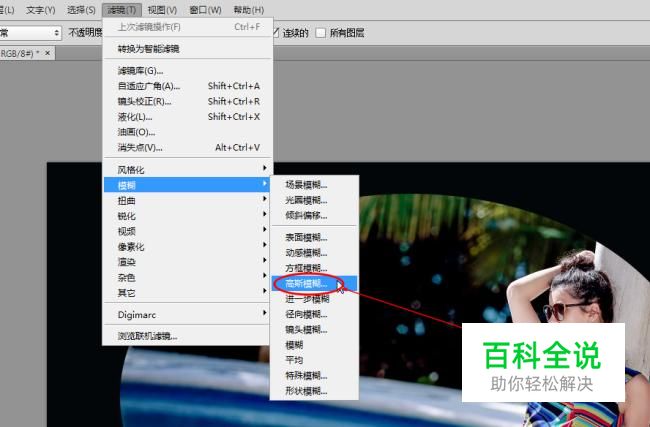Expand the Digimarc submenu
This screenshot has height=427, width=650.
tap(187, 315)
